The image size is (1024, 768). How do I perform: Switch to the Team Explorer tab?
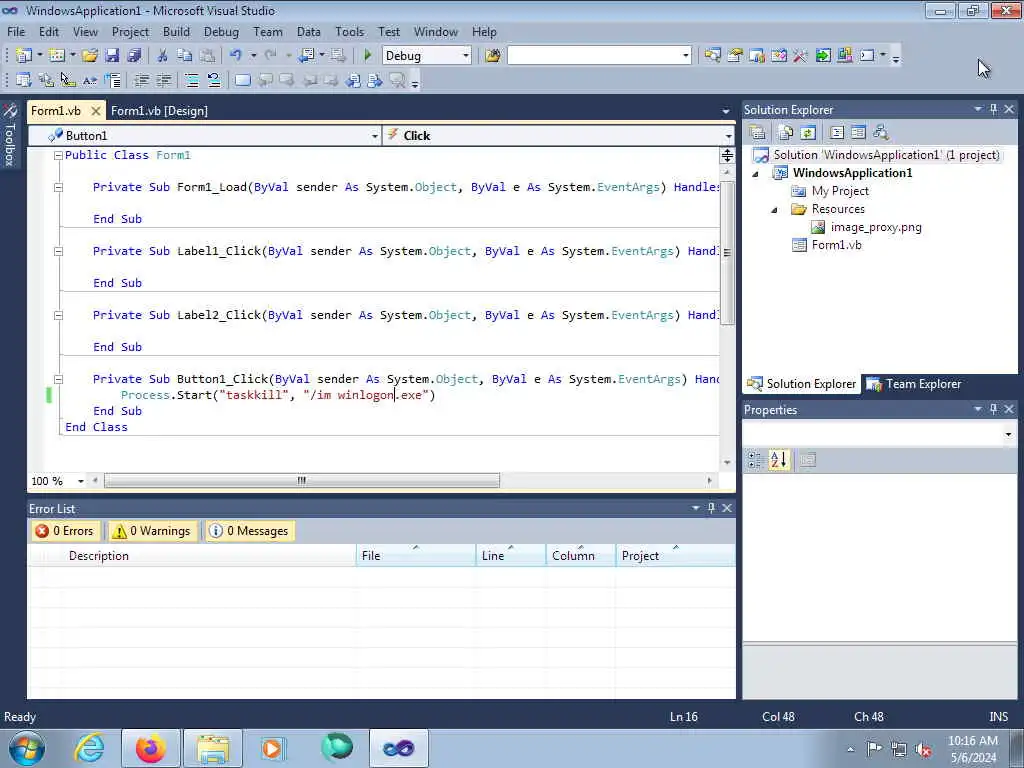click(x=914, y=384)
